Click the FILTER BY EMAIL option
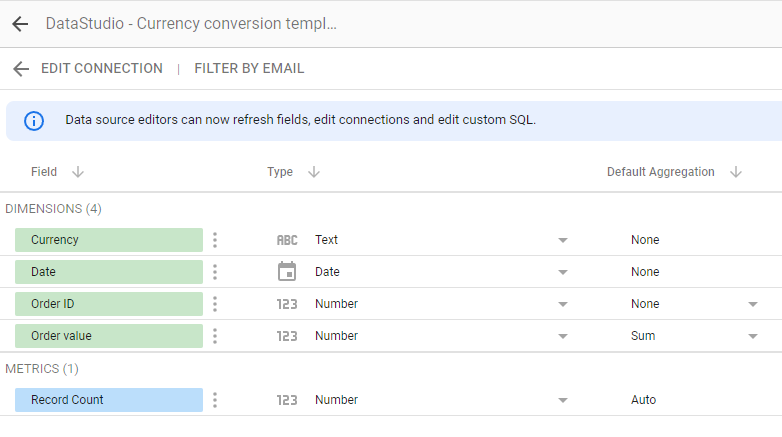Screen dimensions: 782x437 coord(249,68)
